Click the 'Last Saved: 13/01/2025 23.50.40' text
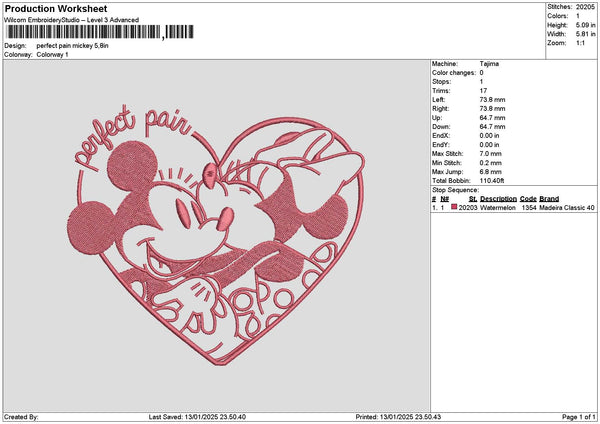Viewport: 600px width, 424px height. 197,417
